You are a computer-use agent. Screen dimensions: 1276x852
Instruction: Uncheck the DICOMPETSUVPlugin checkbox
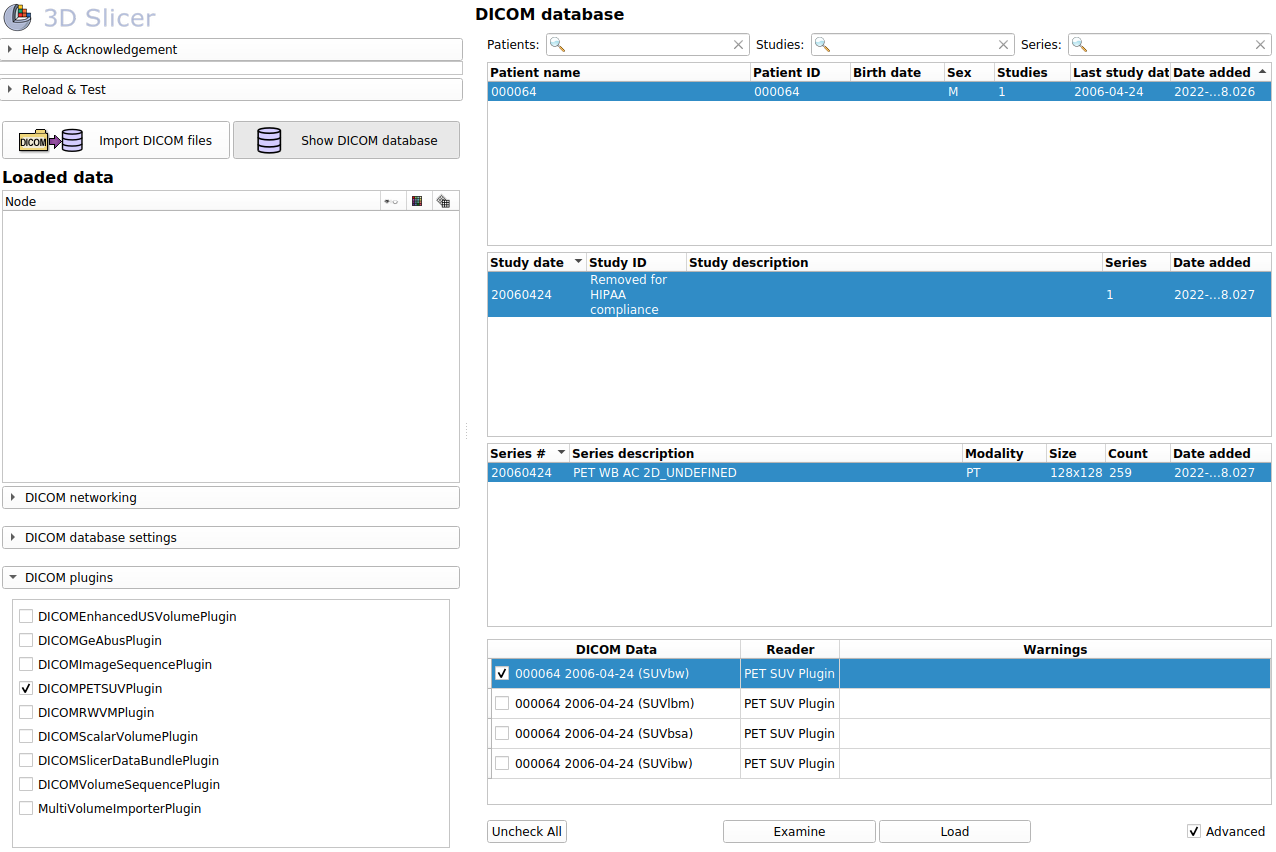[x=26, y=689]
